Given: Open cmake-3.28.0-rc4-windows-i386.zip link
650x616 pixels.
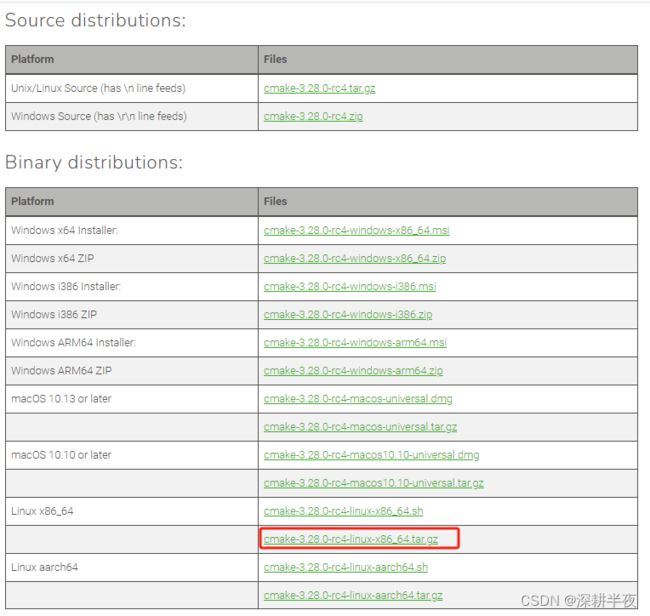Looking at the screenshot, I should tap(348, 315).
